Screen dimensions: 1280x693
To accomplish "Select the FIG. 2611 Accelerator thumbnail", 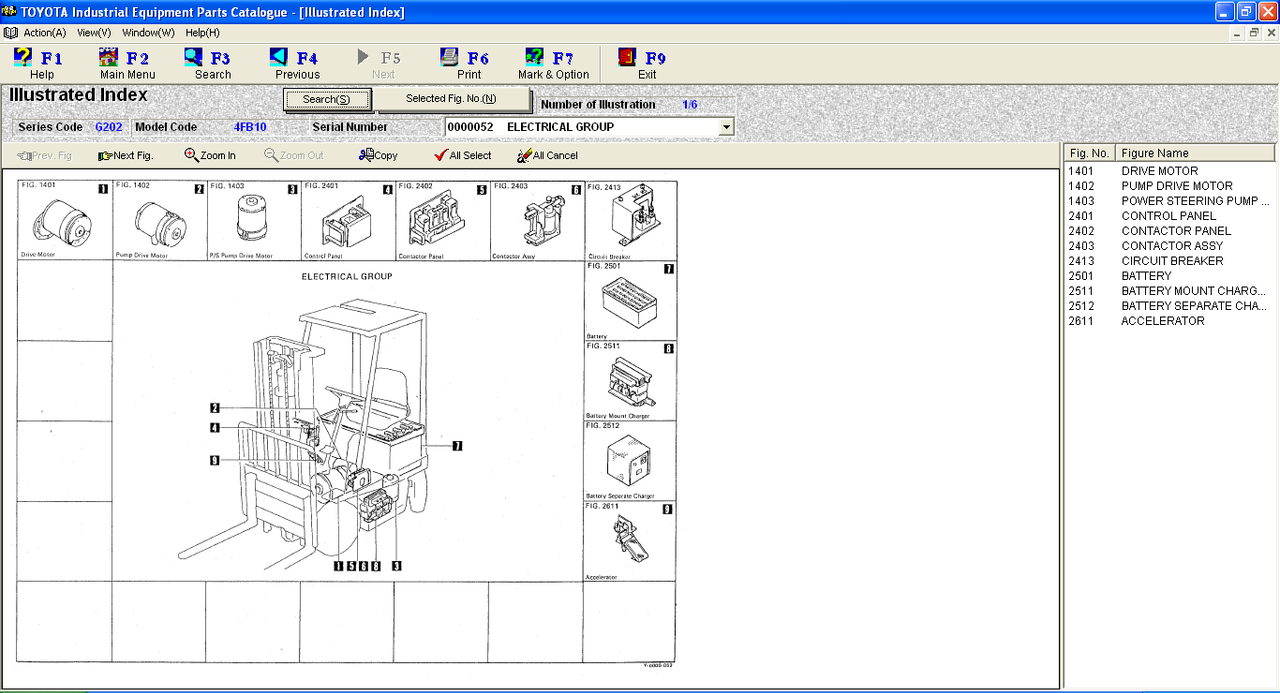I will pos(630,541).
